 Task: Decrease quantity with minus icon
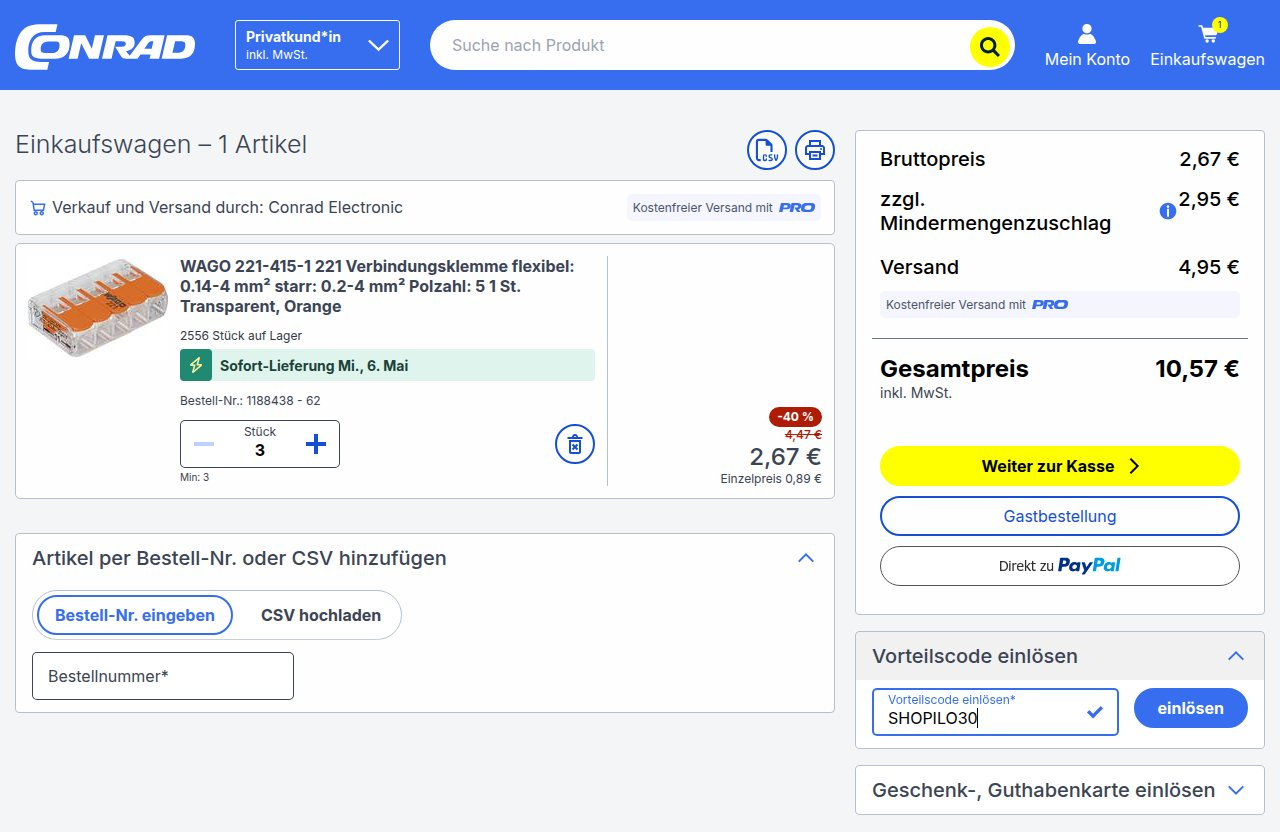pyautogui.click(x=204, y=444)
